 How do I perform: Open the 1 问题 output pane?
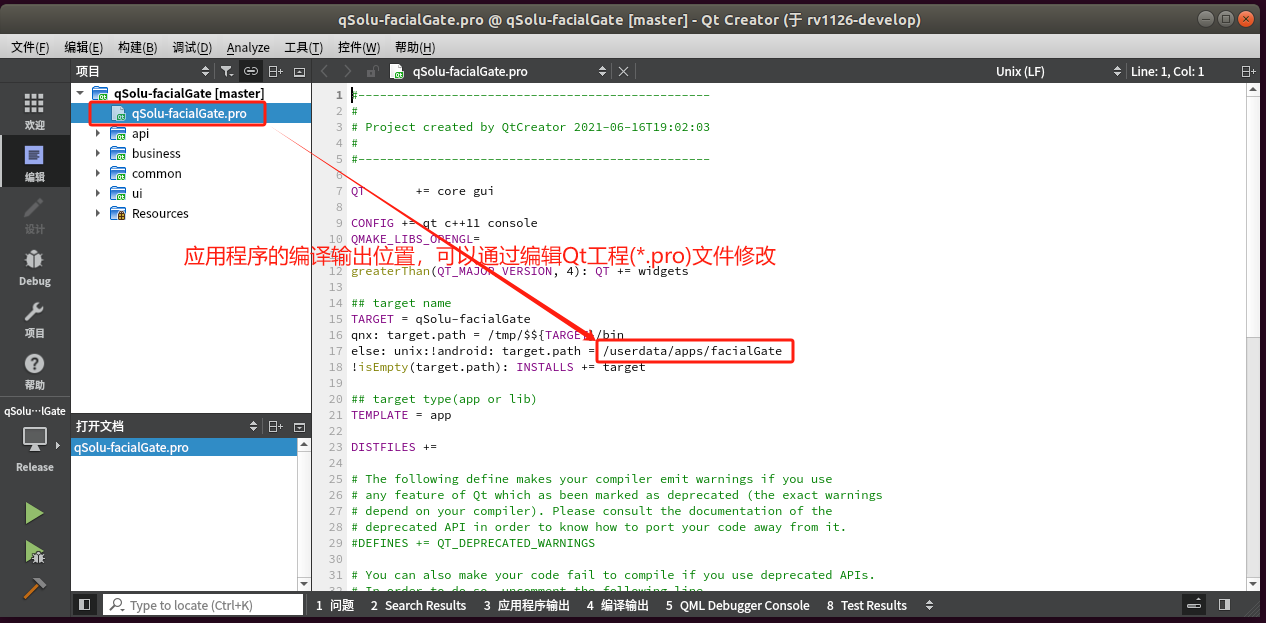pos(335,605)
